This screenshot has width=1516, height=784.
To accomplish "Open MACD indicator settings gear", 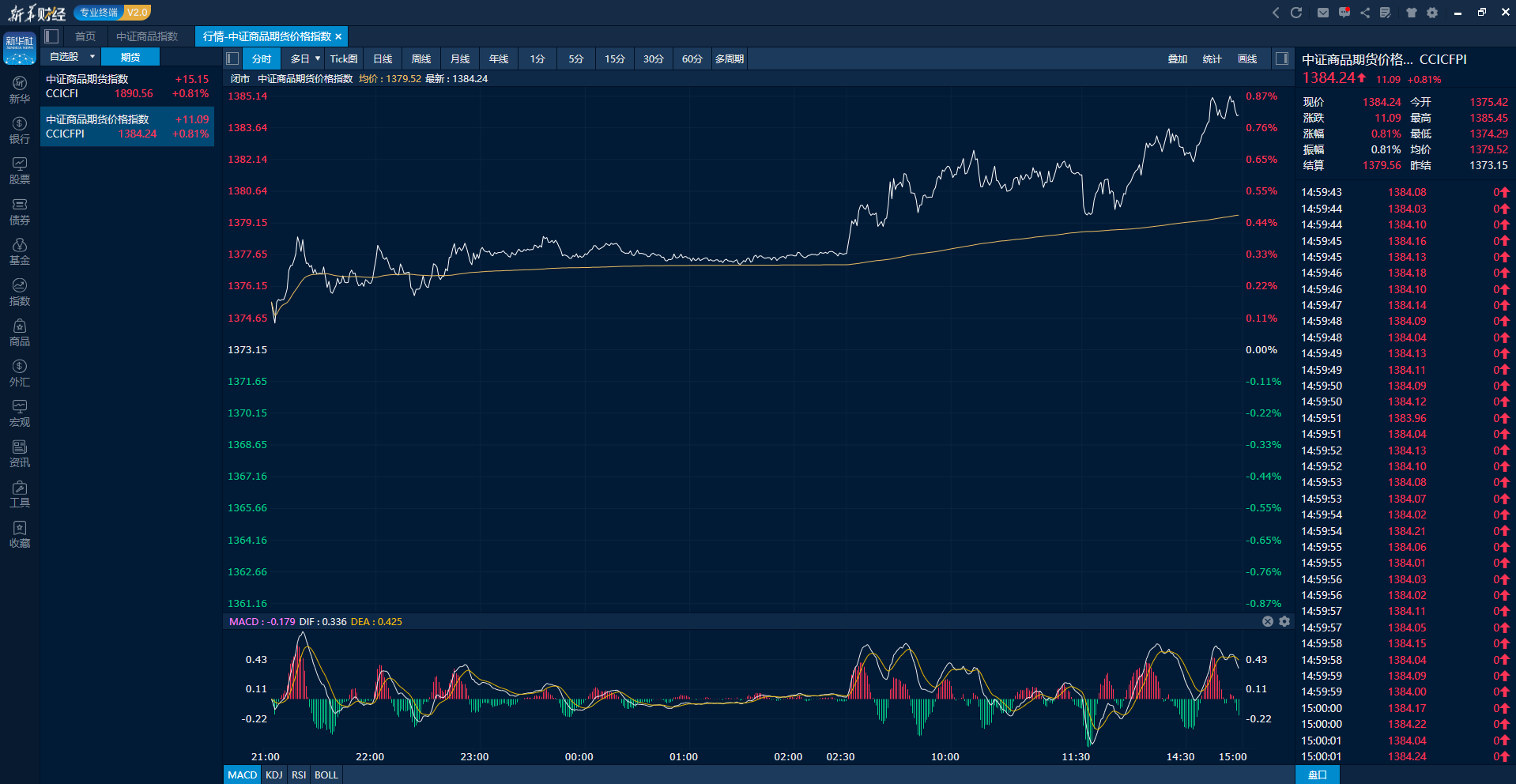I will tap(1284, 622).
